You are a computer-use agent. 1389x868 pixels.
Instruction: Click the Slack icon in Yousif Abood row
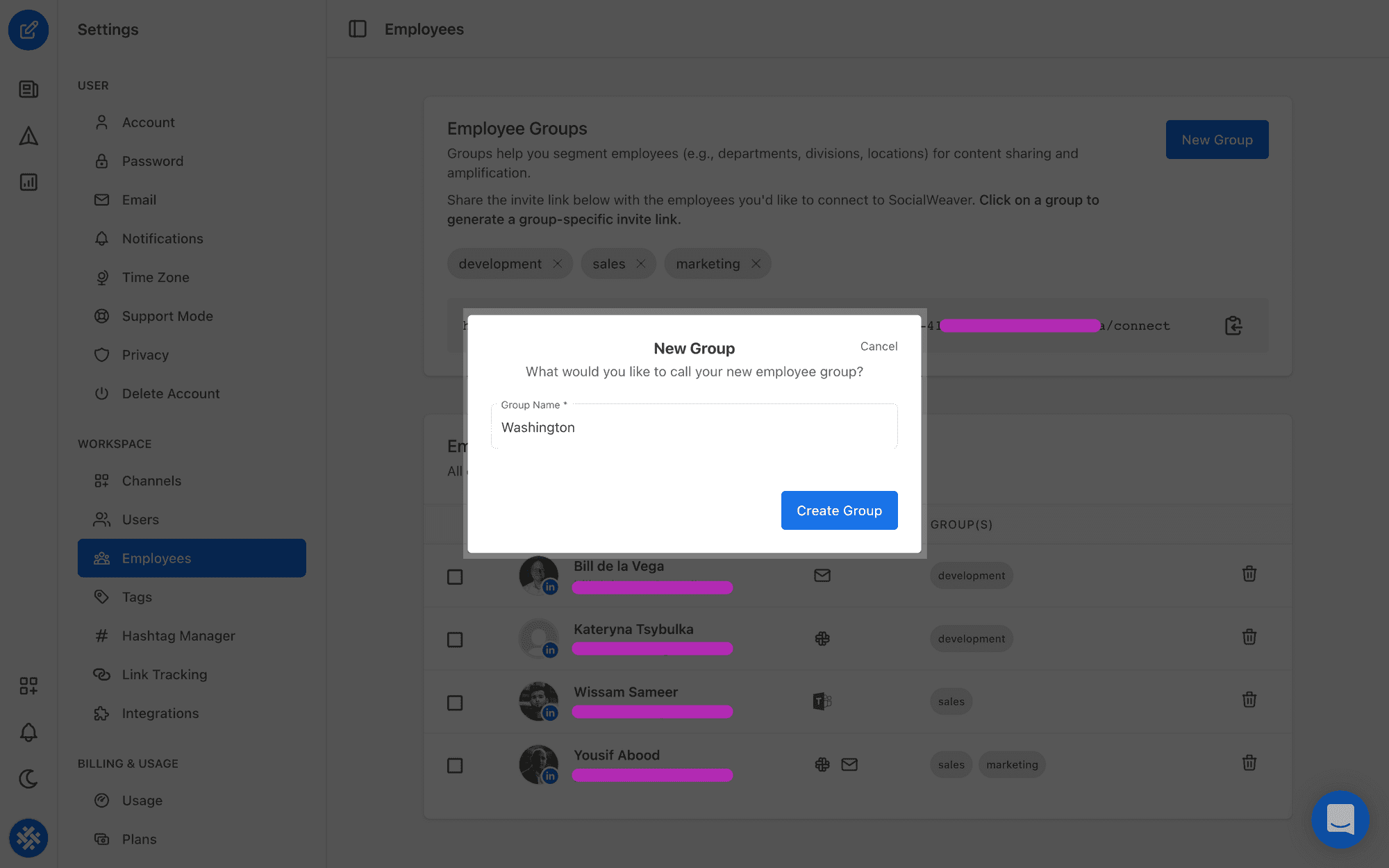coord(822,765)
